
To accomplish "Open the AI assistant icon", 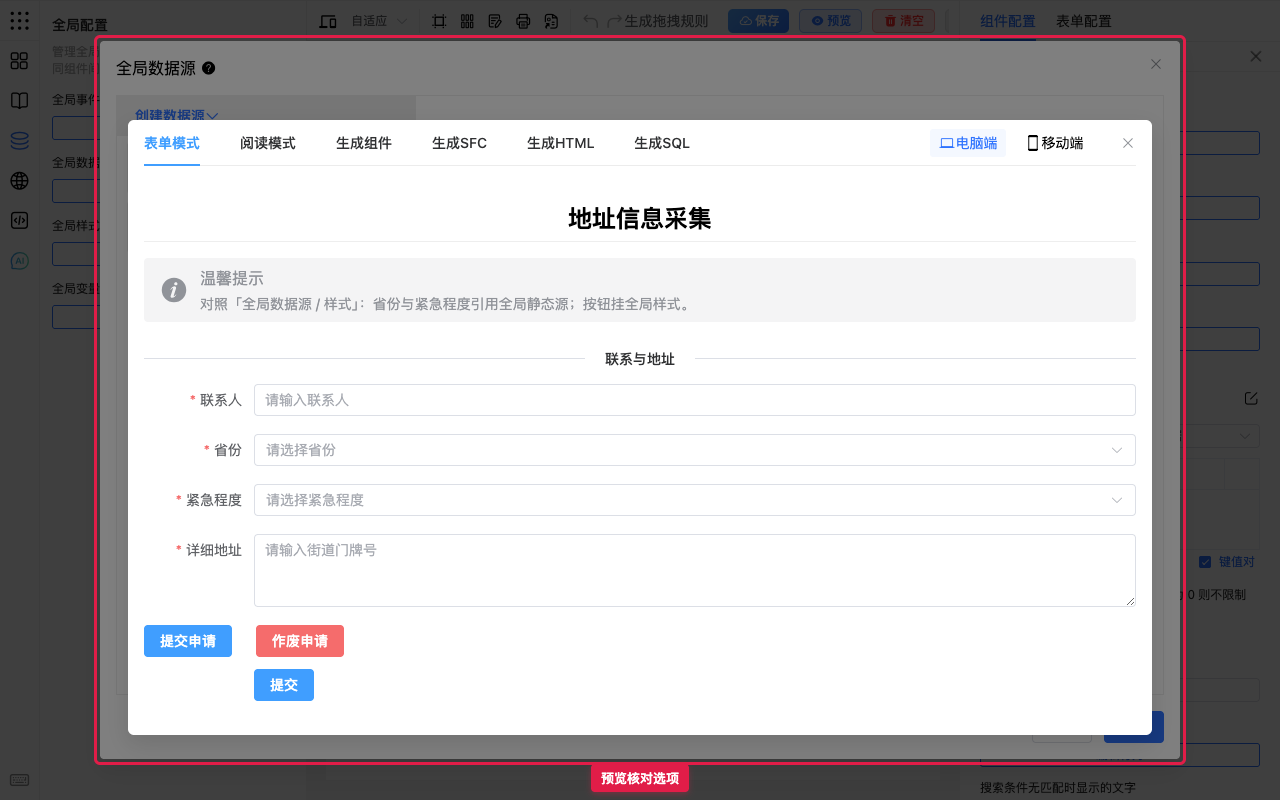I will click(19, 261).
